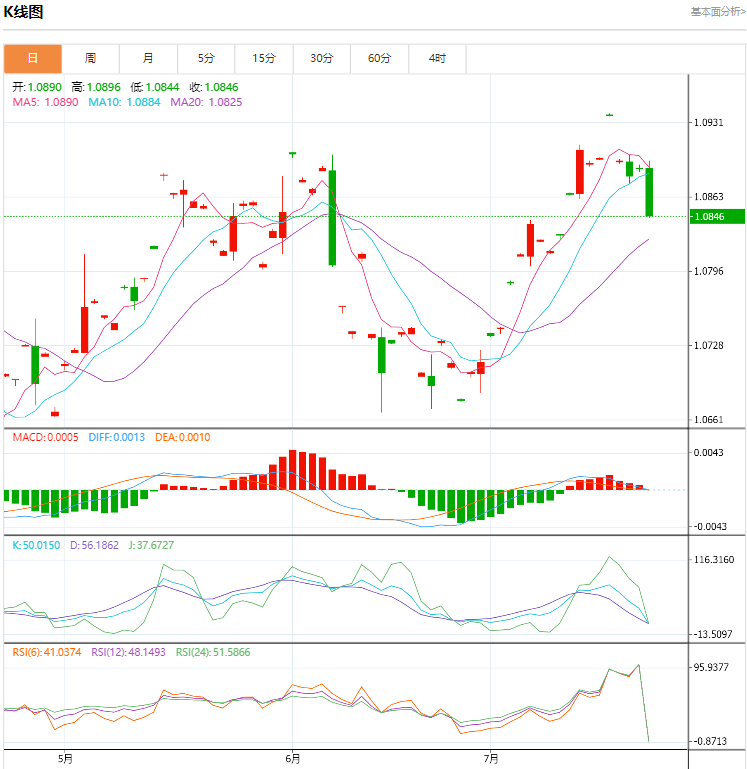Click the D:56.1862 KDJ label
The image size is (747, 769).
pos(94,545)
